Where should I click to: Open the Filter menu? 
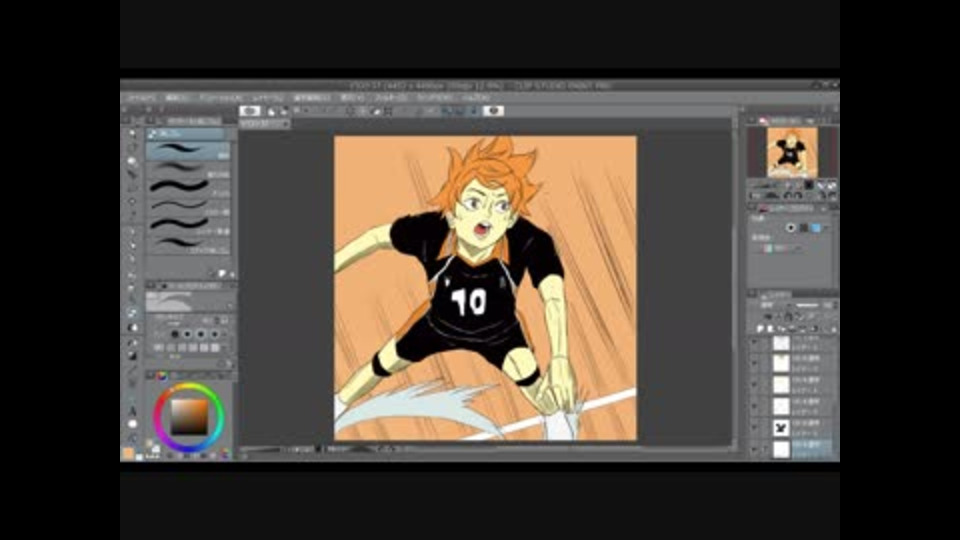391,98
